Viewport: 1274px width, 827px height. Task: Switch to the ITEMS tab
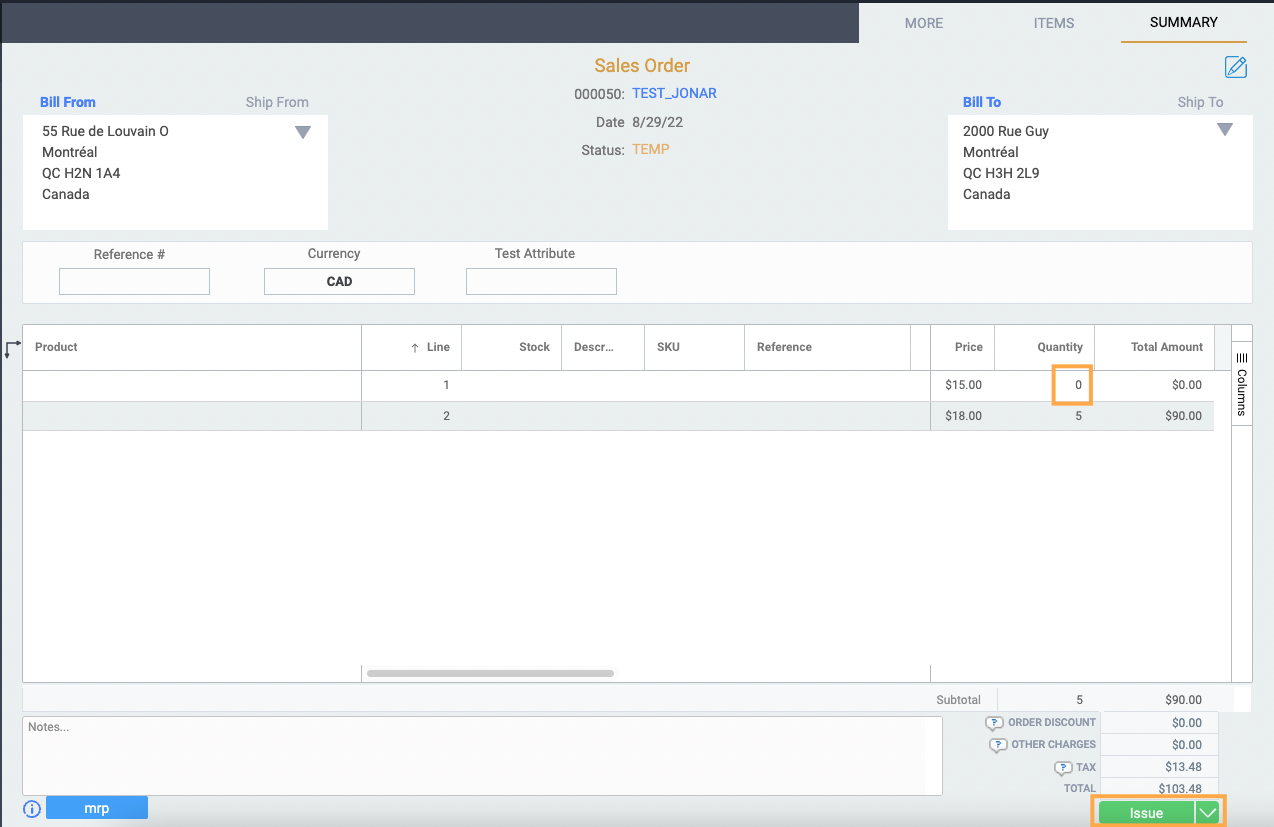click(1054, 23)
